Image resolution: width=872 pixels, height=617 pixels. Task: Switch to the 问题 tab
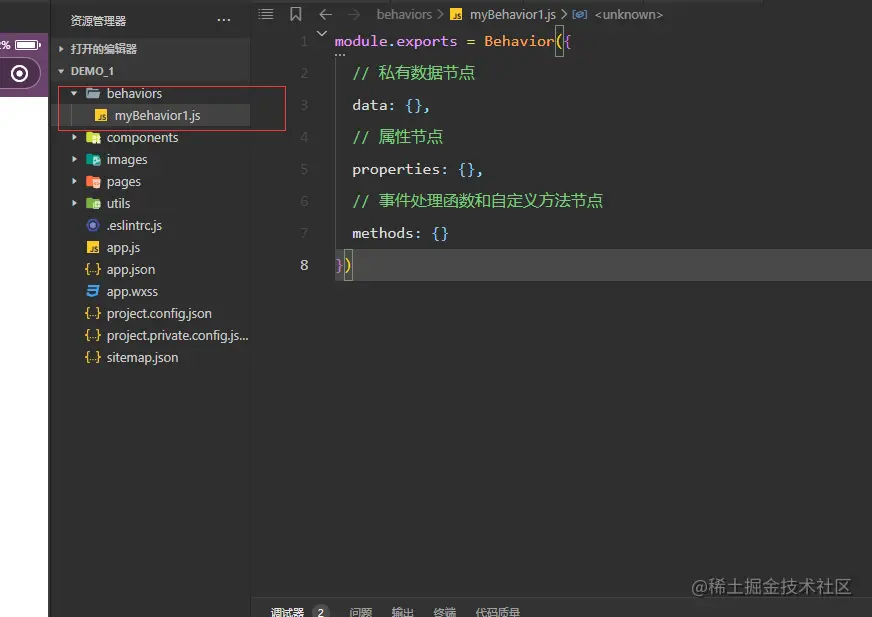click(x=360, y=612)
